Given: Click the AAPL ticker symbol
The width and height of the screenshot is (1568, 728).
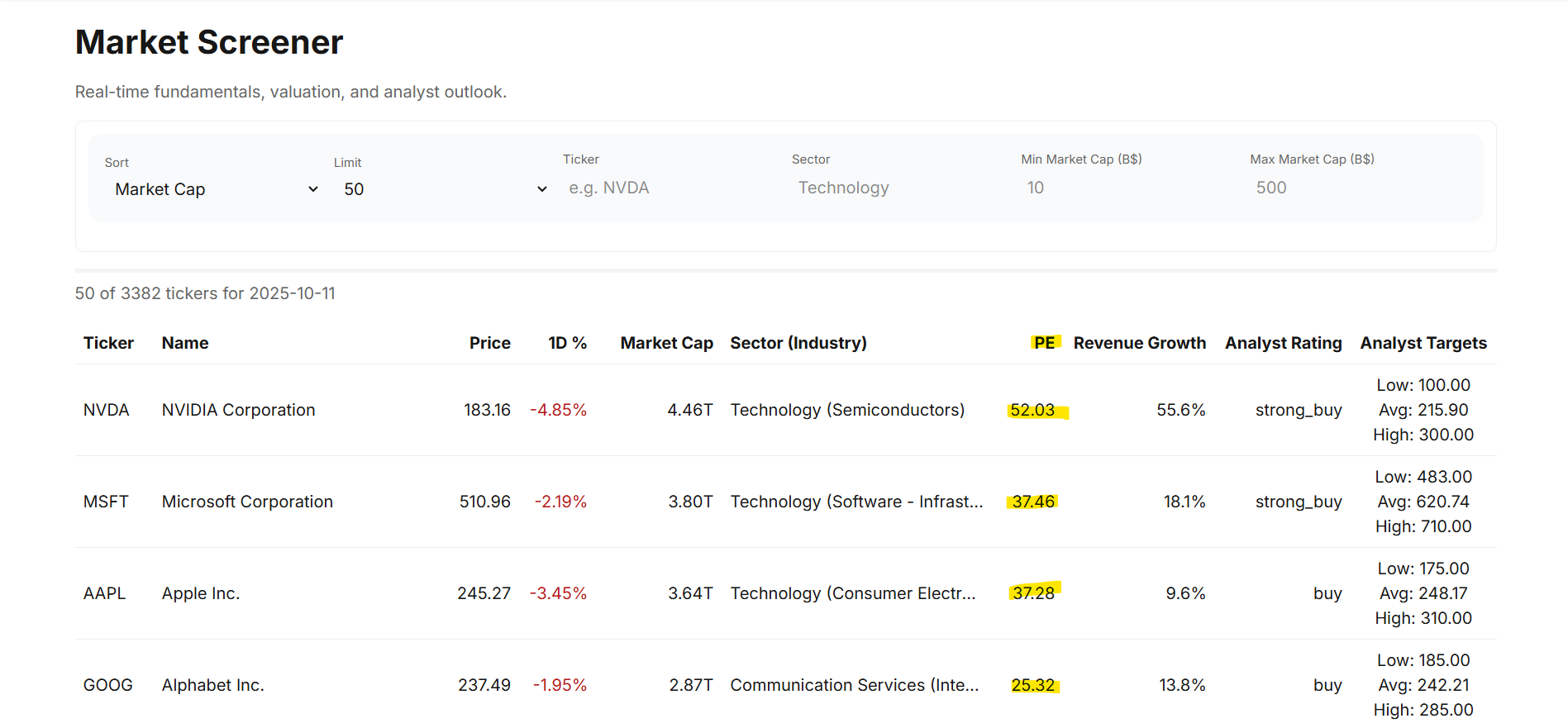Looking at the screenshot, I should (105, 593).
